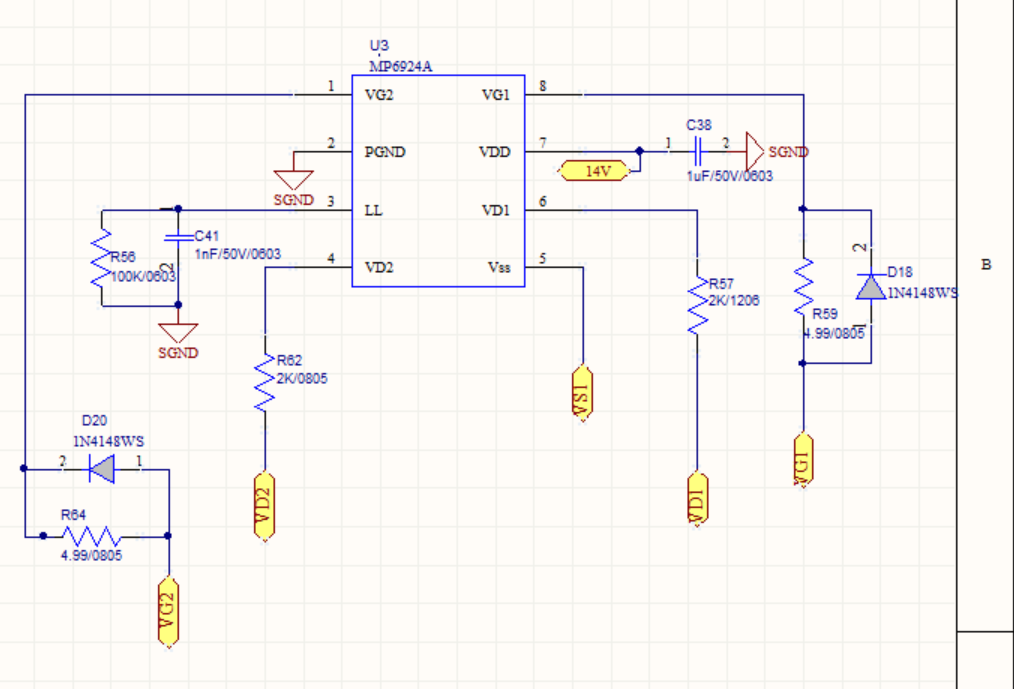Screen dimensions: 1014x689
Task: Select capacitor C41 symbol
Action: [178, 238]
